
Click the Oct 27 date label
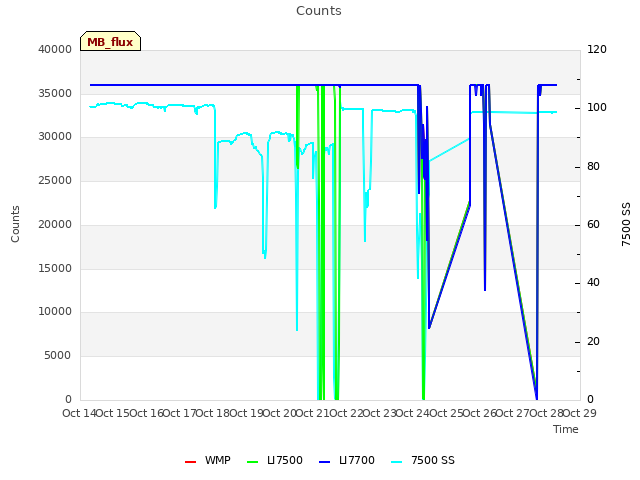[x=513, y=413]
